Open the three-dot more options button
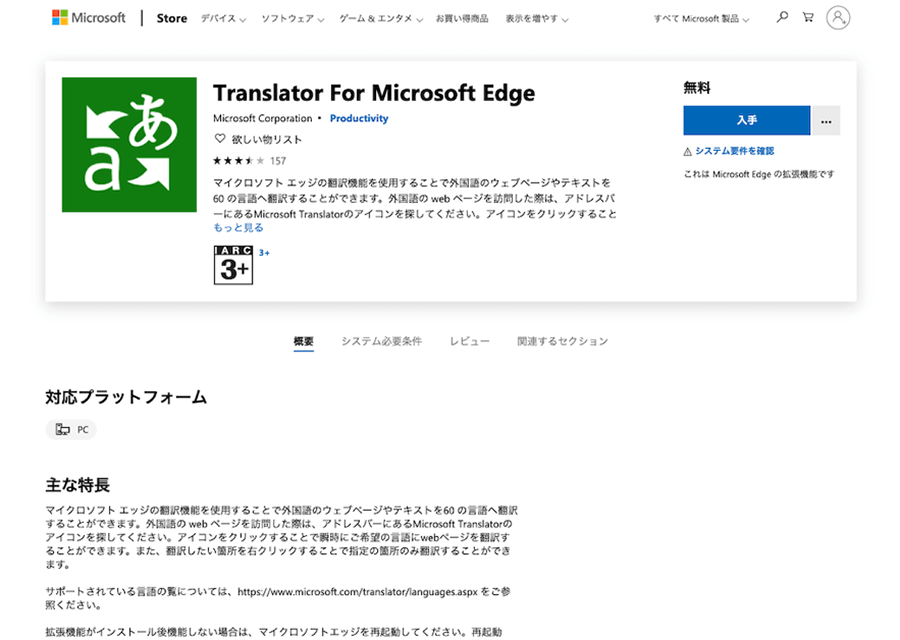Screen dimensions: 900x640 click(x=826, y=121)
